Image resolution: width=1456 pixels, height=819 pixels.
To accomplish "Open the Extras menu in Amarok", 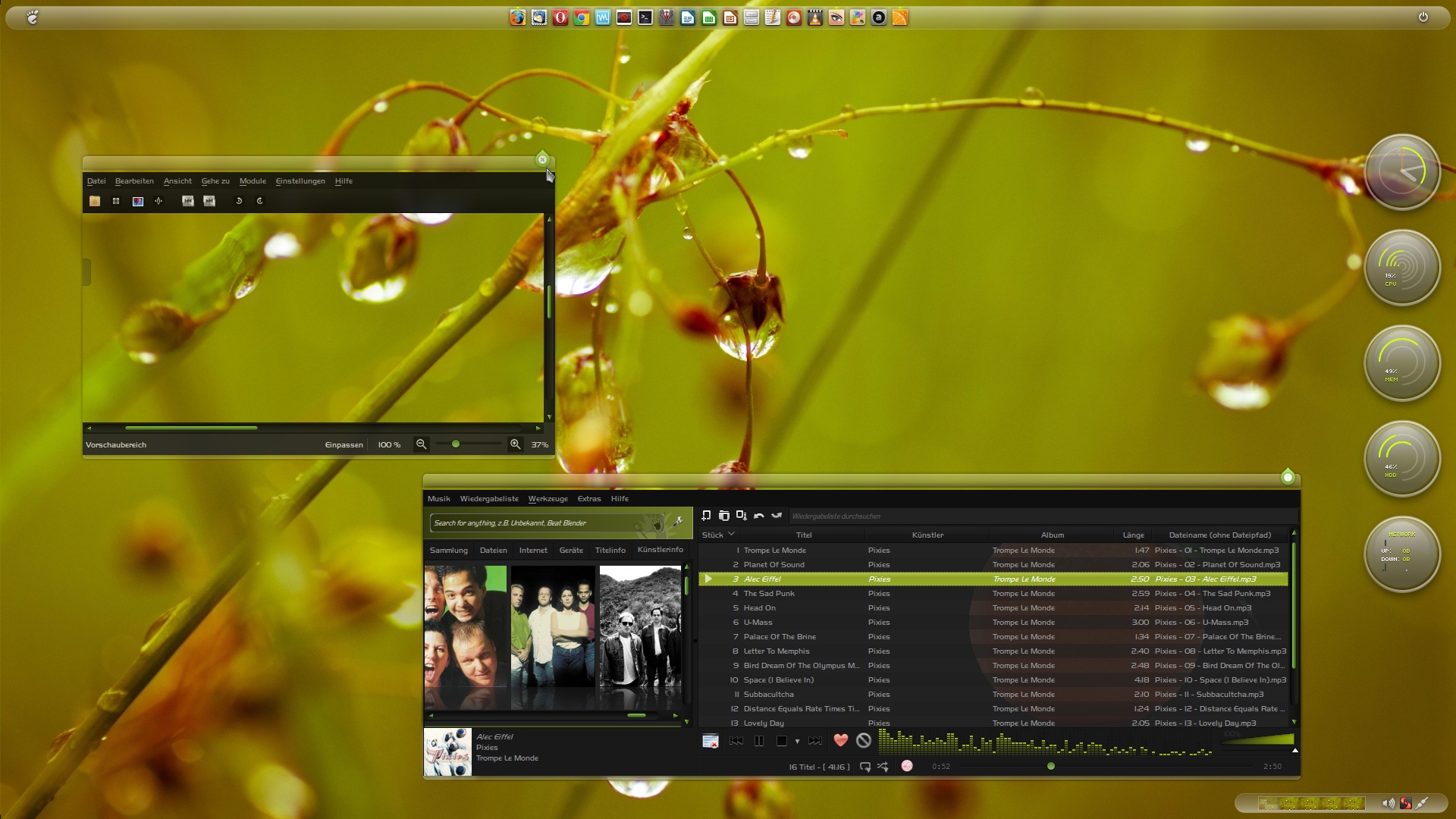I will point(589,499).
